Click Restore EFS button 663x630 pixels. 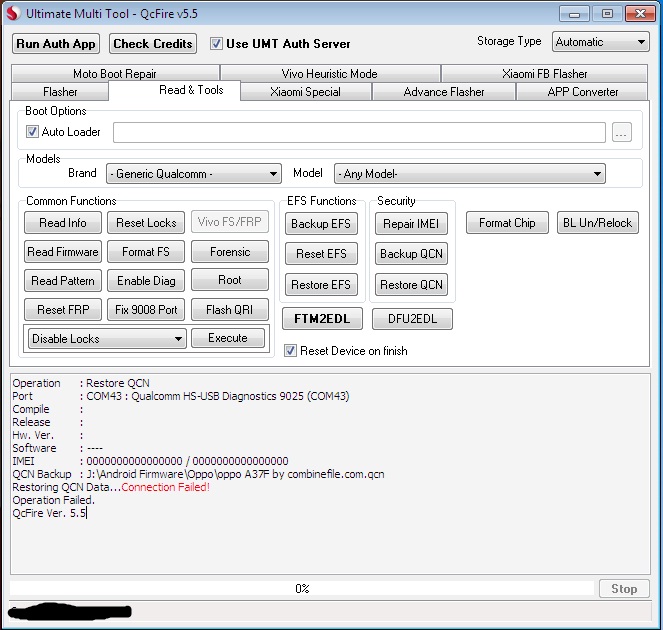point(321,285)
